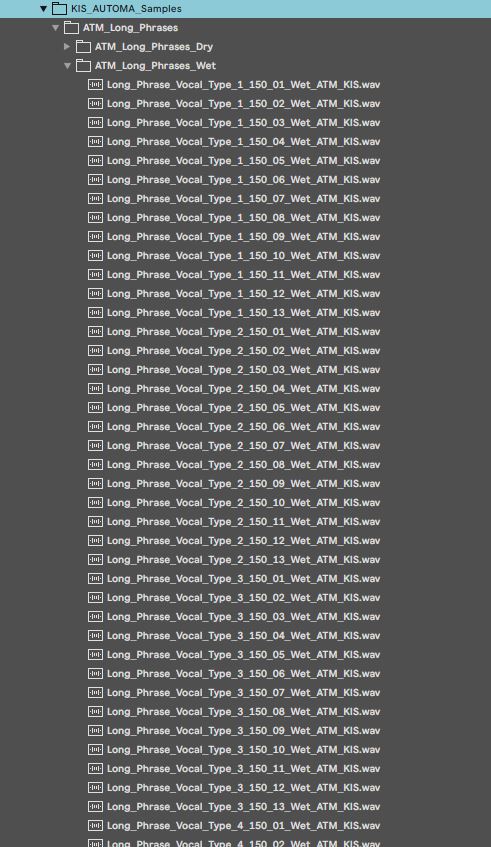The width and height of the screenshot is (491, 847).
Task: Click the ATM_Long_Phrases_Wet folder icon
Action: (83, 65)
